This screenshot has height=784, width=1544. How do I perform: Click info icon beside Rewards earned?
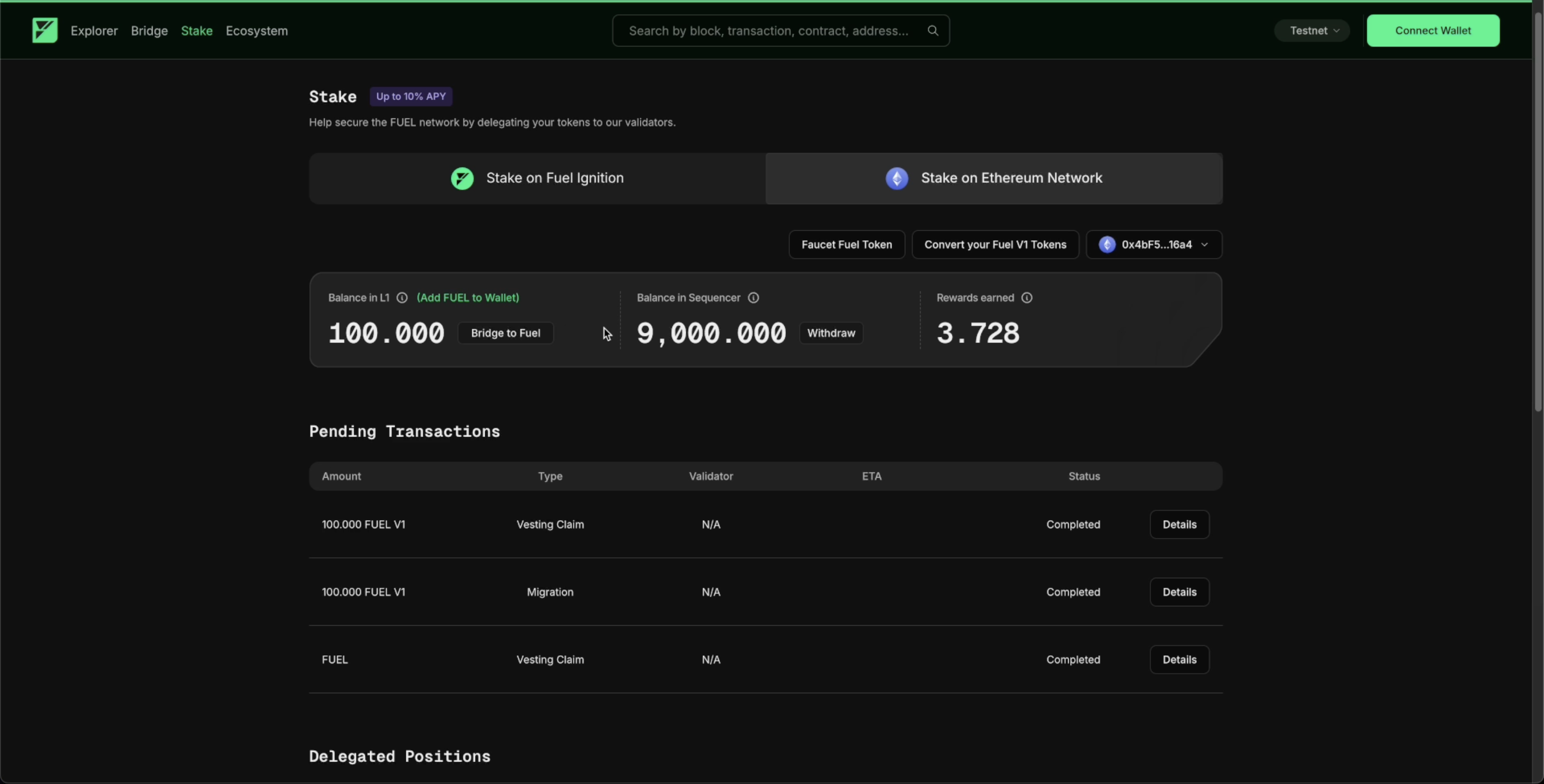[x=1027, y=298]
